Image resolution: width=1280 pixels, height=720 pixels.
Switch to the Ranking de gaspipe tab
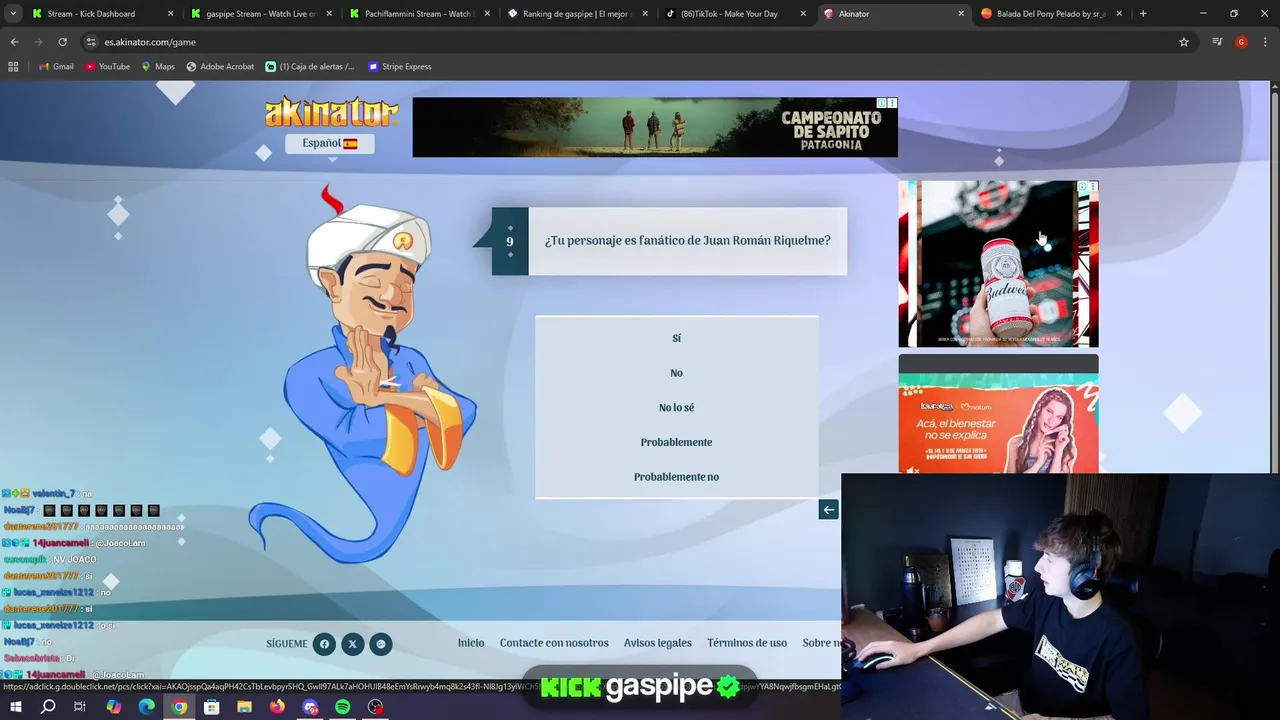575,14
